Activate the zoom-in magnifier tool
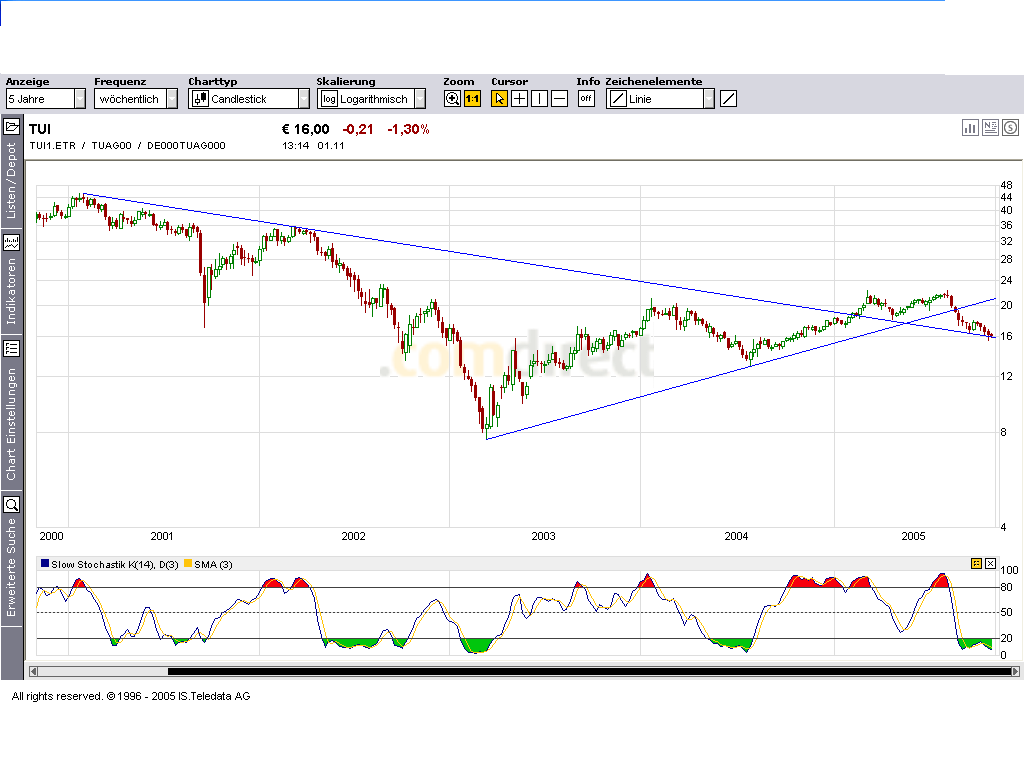Image resolution: width=1024 pixels, height=768 pixels. (452, 98)
